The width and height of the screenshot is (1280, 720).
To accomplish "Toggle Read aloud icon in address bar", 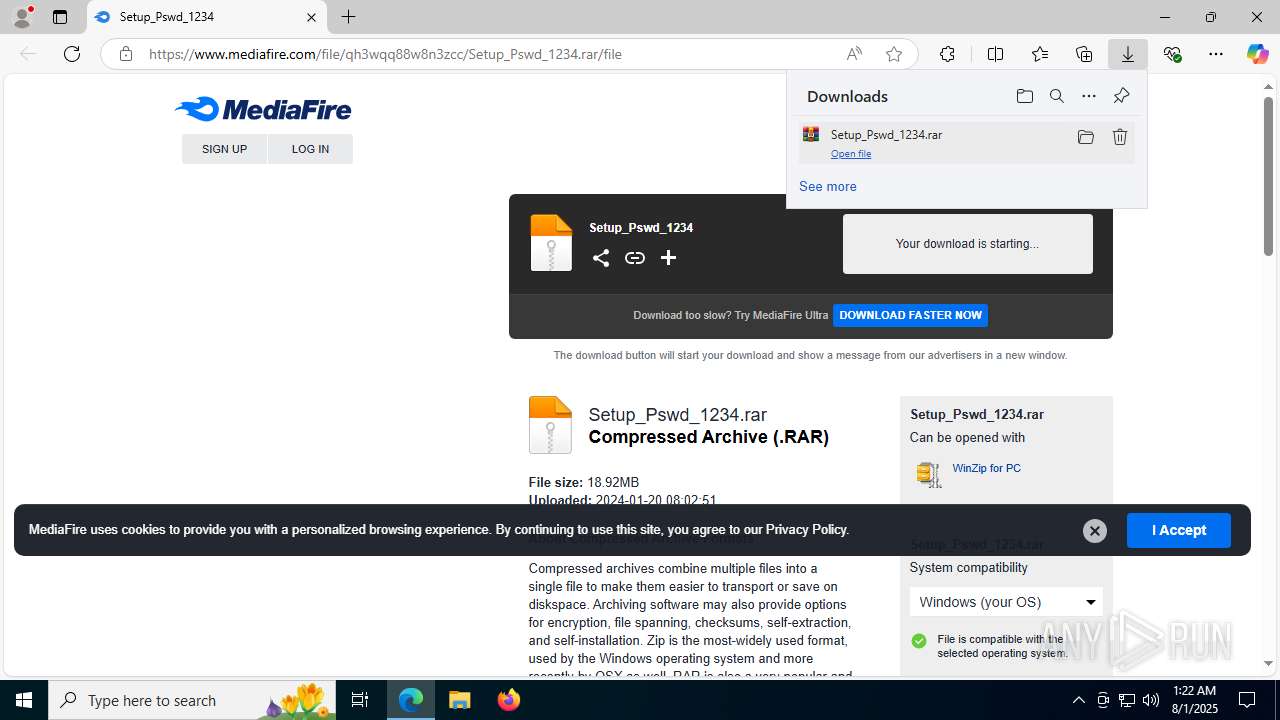I will coord(854,54).
